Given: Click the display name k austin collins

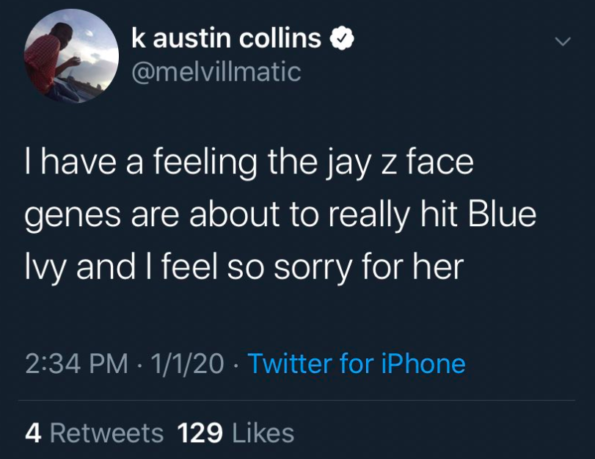Looking at the screenshot, I should tap(226, 38).
